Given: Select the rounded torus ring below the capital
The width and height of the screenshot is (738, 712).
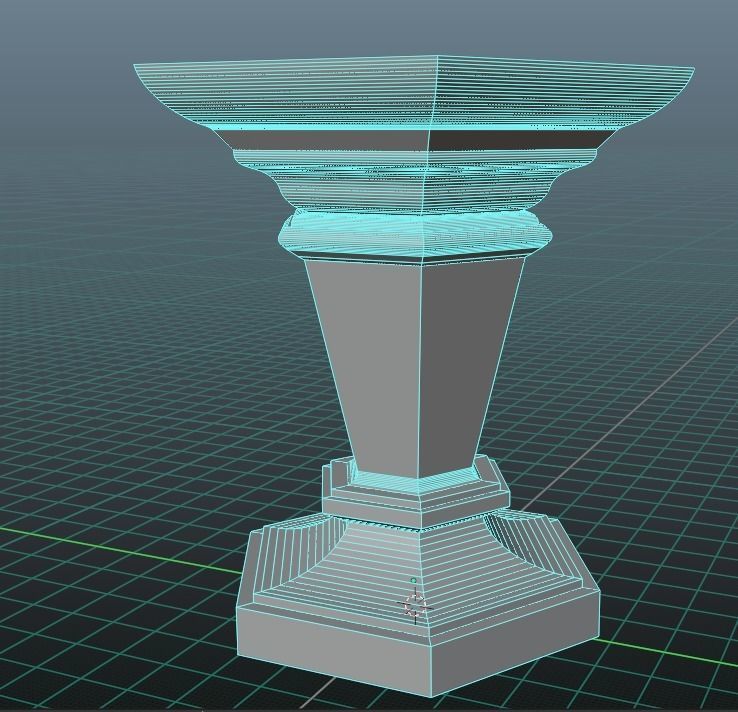Looking at the screenshot, I should point(414,233).
